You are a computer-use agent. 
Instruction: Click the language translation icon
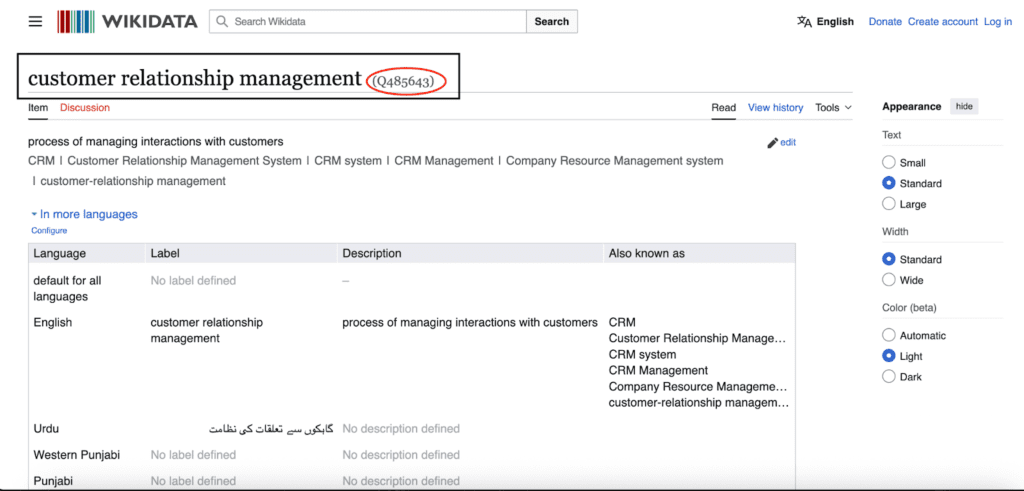(x=804, y=21)
